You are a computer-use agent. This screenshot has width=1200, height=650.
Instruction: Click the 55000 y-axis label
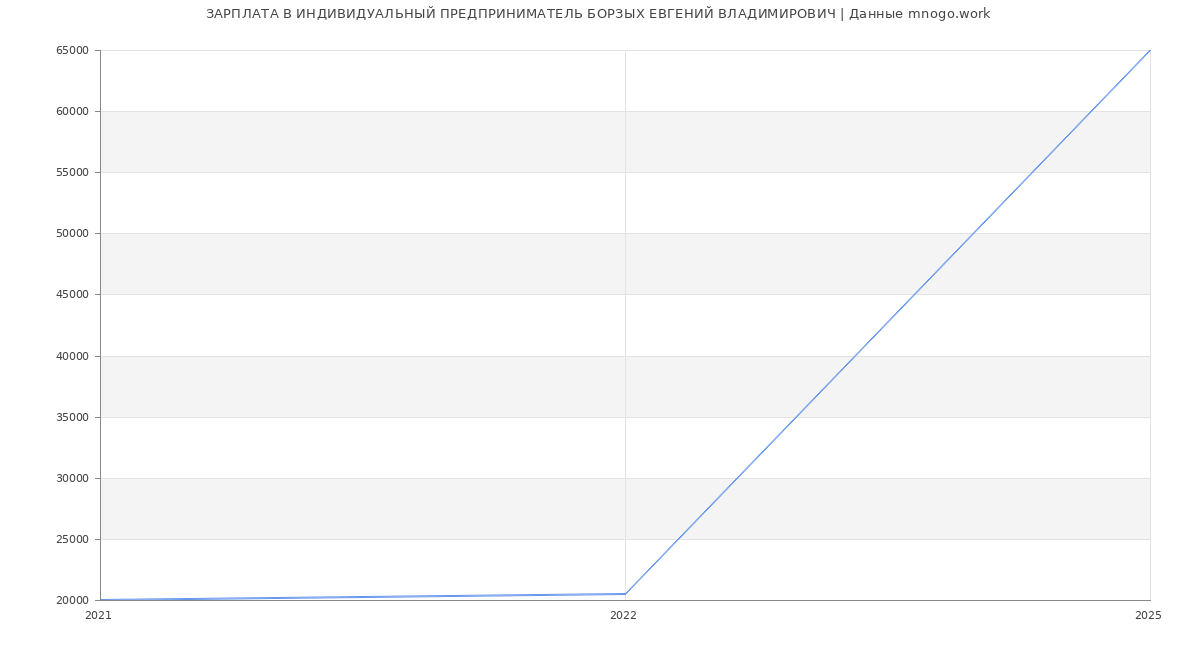72,173
